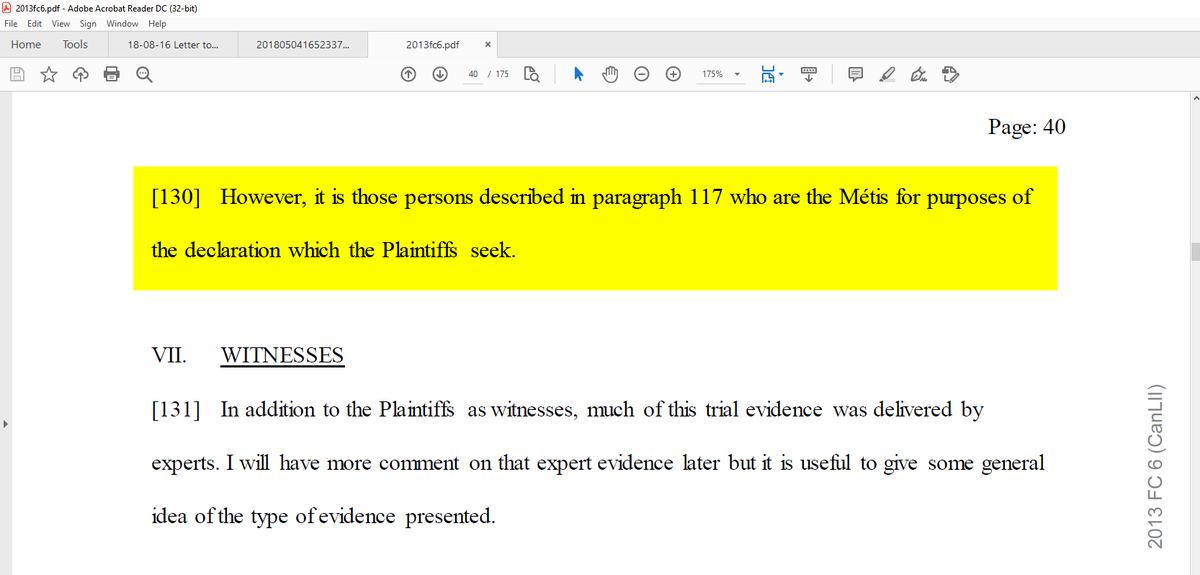Open the View menu

(x=61, y=23)
